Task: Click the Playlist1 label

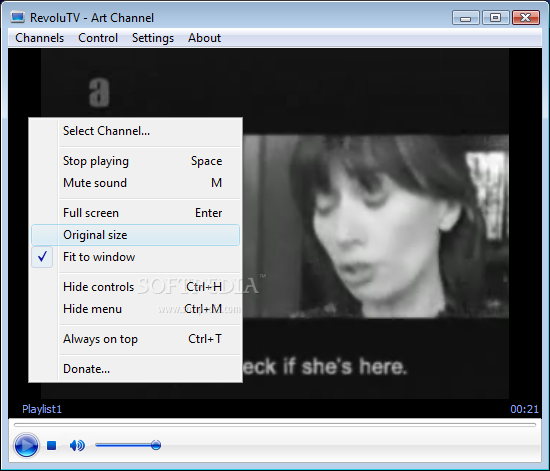Action: [x=42, y=409]
